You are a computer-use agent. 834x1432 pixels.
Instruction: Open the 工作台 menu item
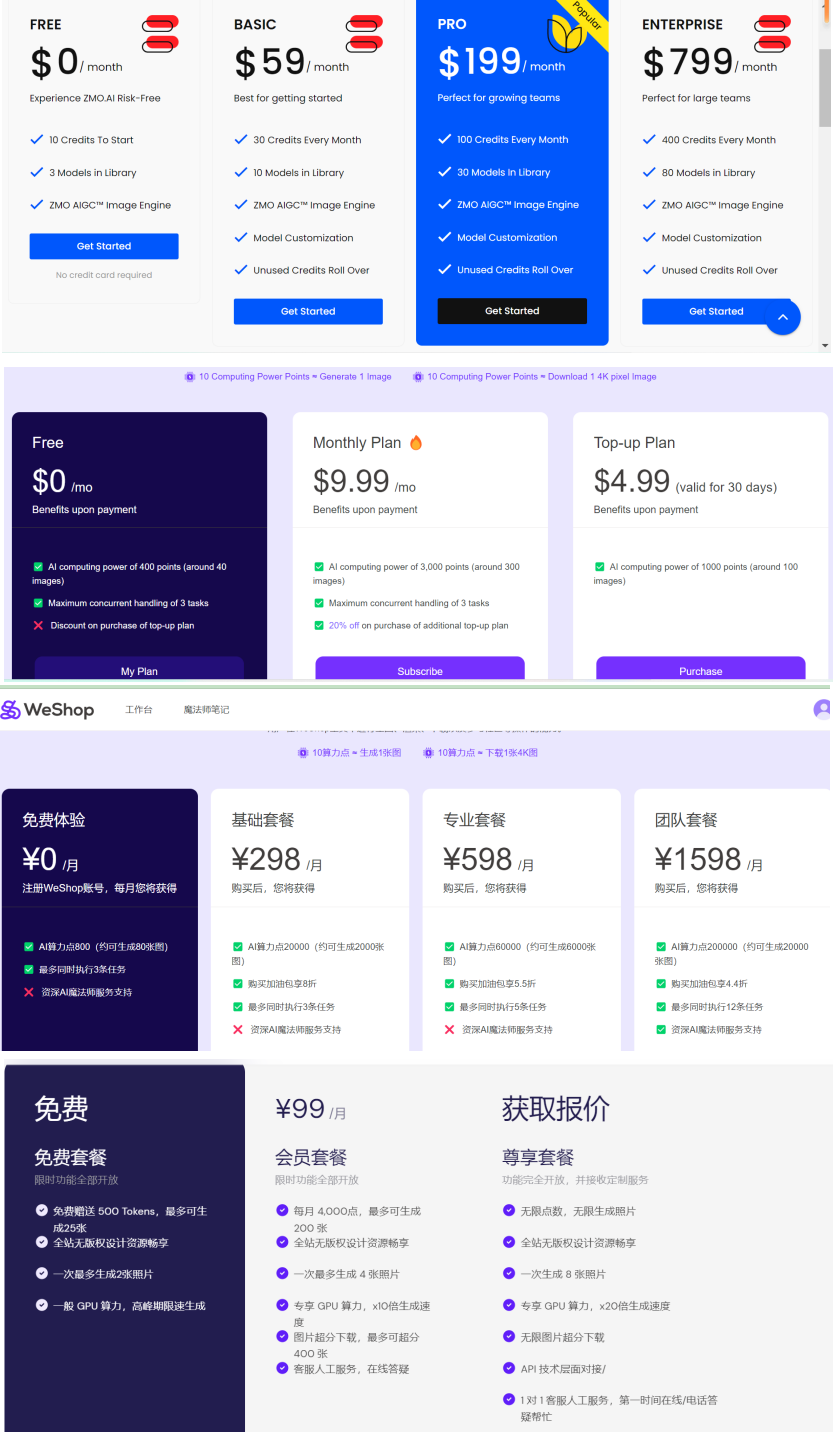pos(139,710)
